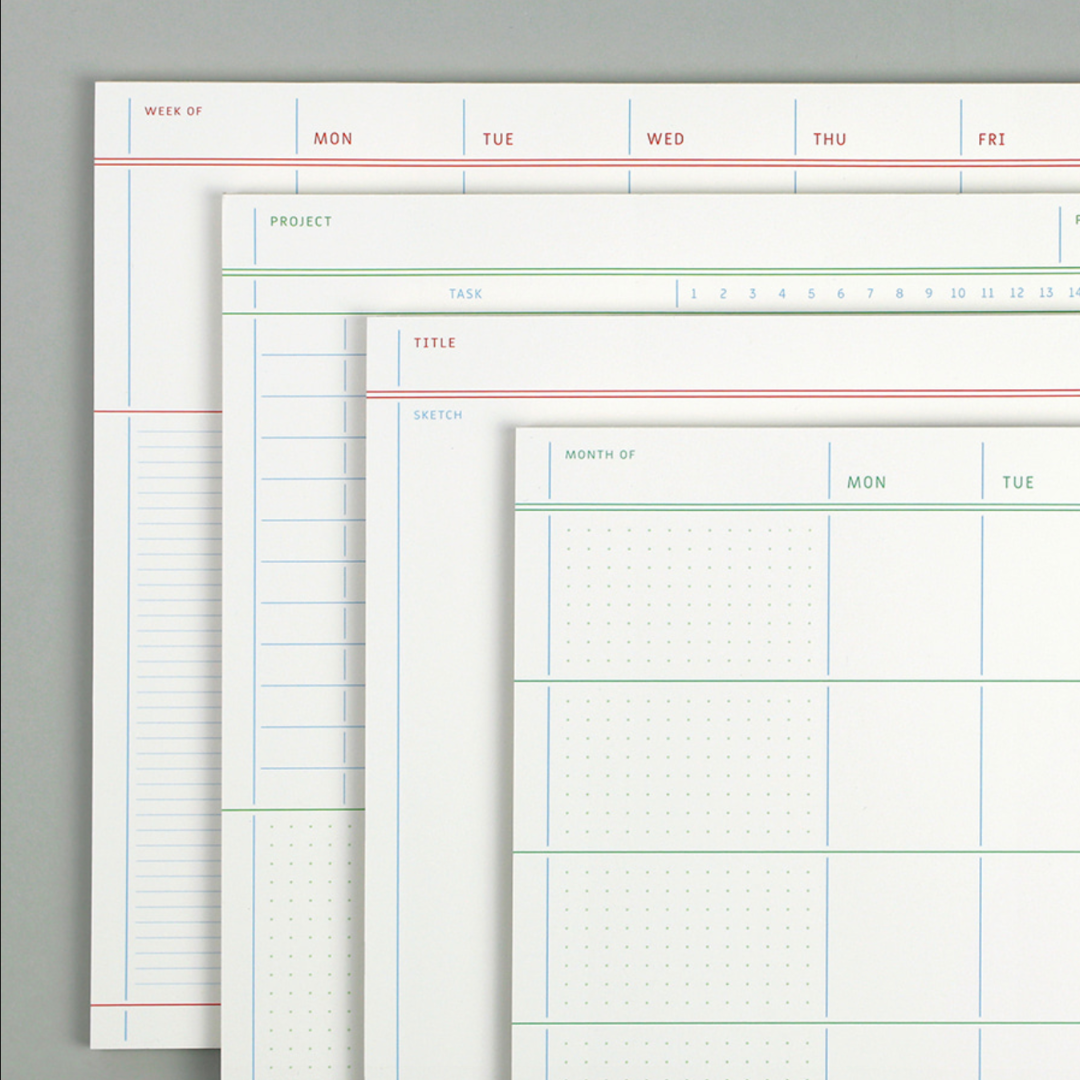Click the WEEK OF label on the weekly pad
This screenshot has width=1080, height=1080.
point(177,111)
